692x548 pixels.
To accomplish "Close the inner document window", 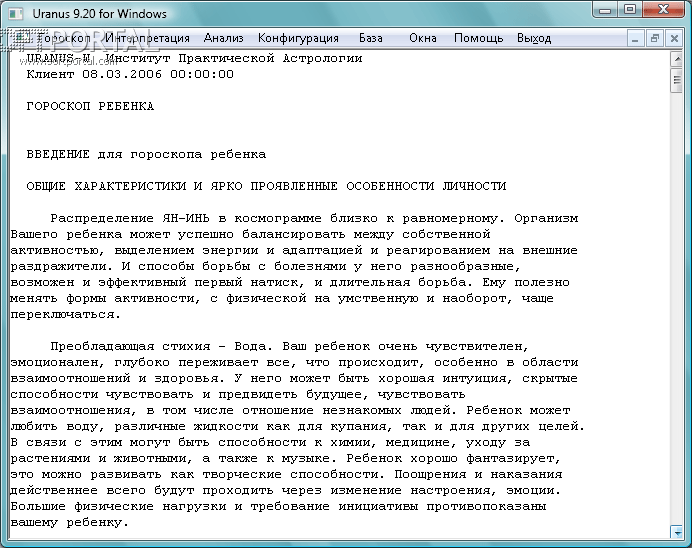I will tap(674, 39).
